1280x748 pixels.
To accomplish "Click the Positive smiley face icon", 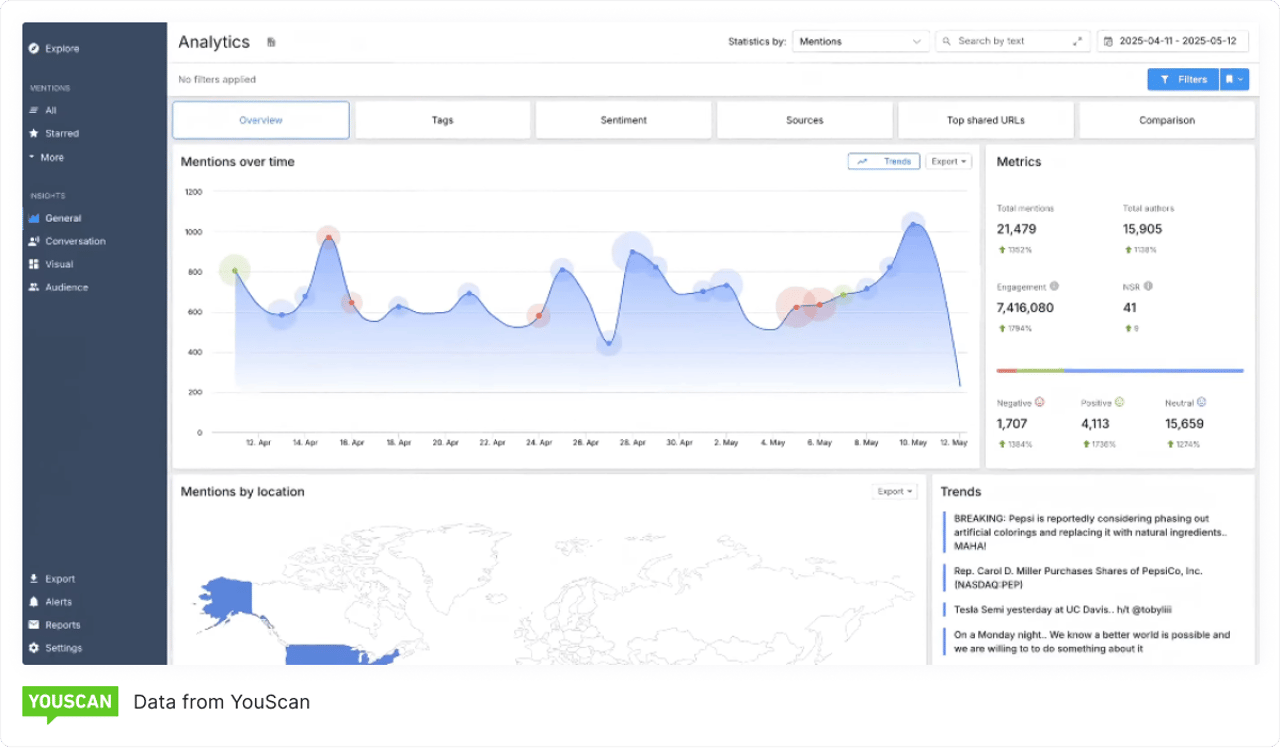I will point(1120,402).
